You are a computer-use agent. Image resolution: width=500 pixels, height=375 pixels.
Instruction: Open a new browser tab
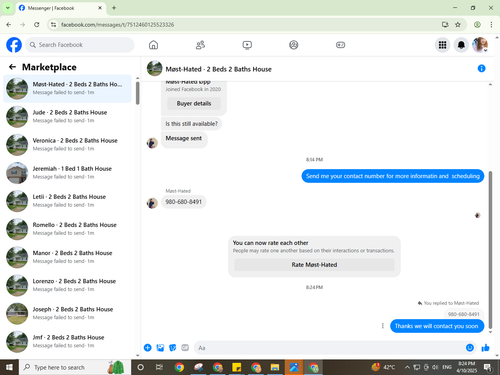coord(114,8)
